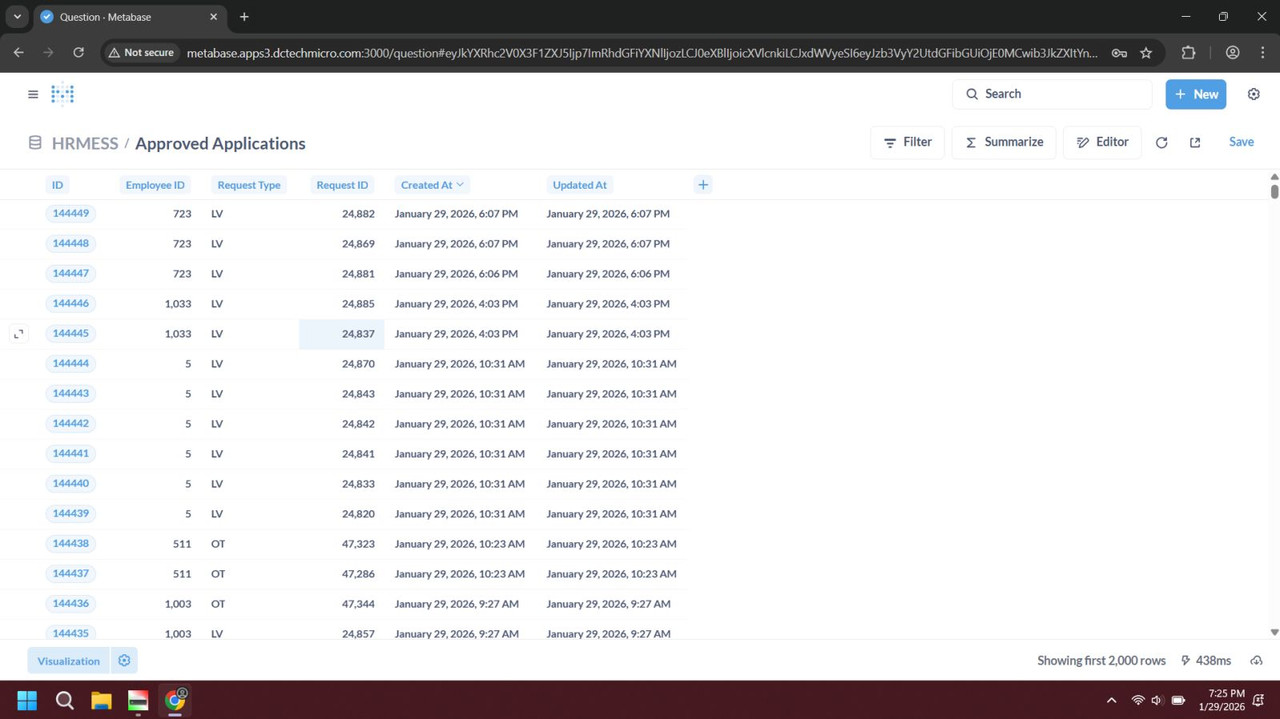Click Chrome icon in taskbar
The image size is (1280, 719).
click(175, 700)
